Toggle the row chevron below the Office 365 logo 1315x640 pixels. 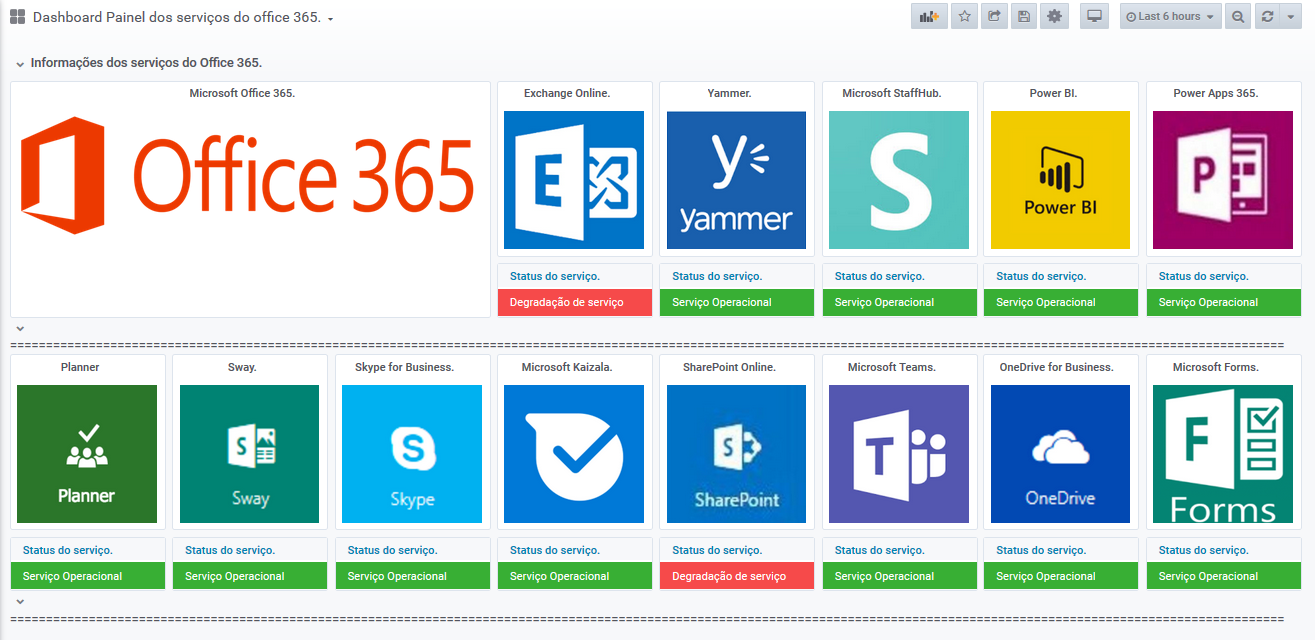20,328
